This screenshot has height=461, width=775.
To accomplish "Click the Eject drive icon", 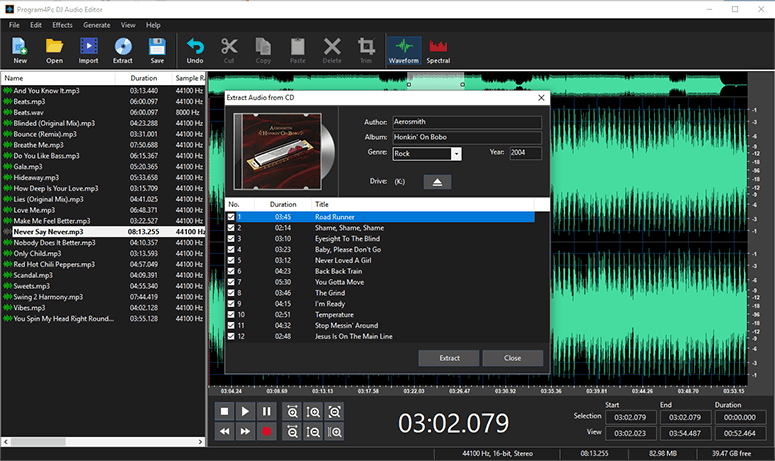I will click(437, 181).
